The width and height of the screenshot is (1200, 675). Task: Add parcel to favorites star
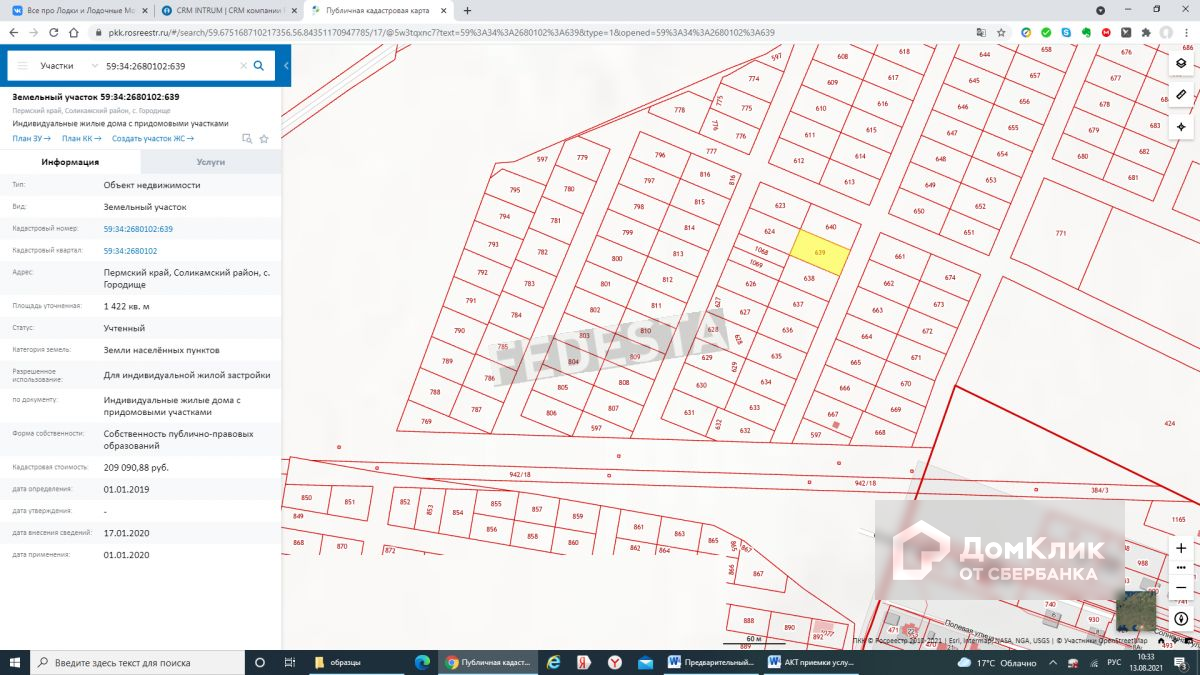[264, 139]
